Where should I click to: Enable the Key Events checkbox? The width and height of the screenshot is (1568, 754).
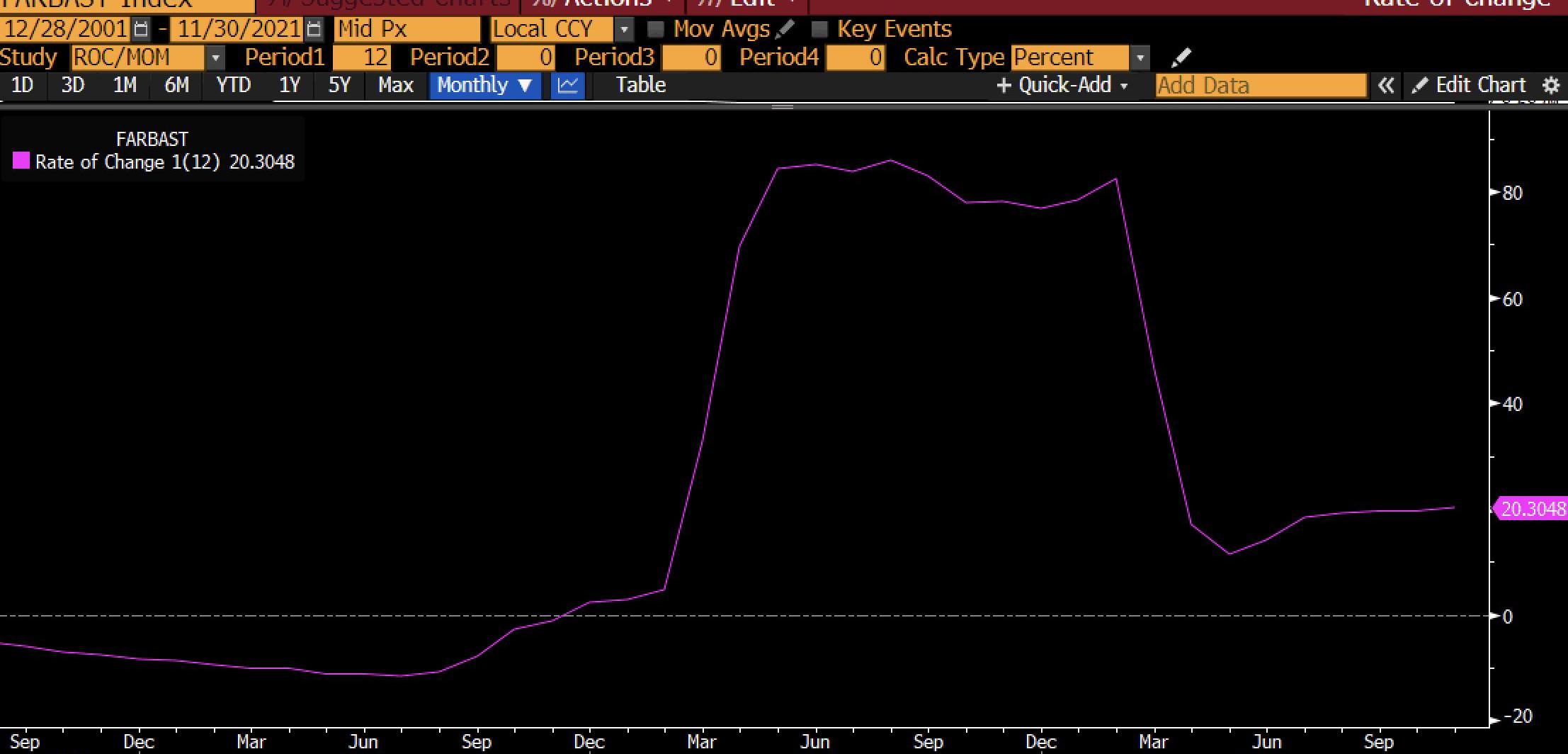(819, 29)
